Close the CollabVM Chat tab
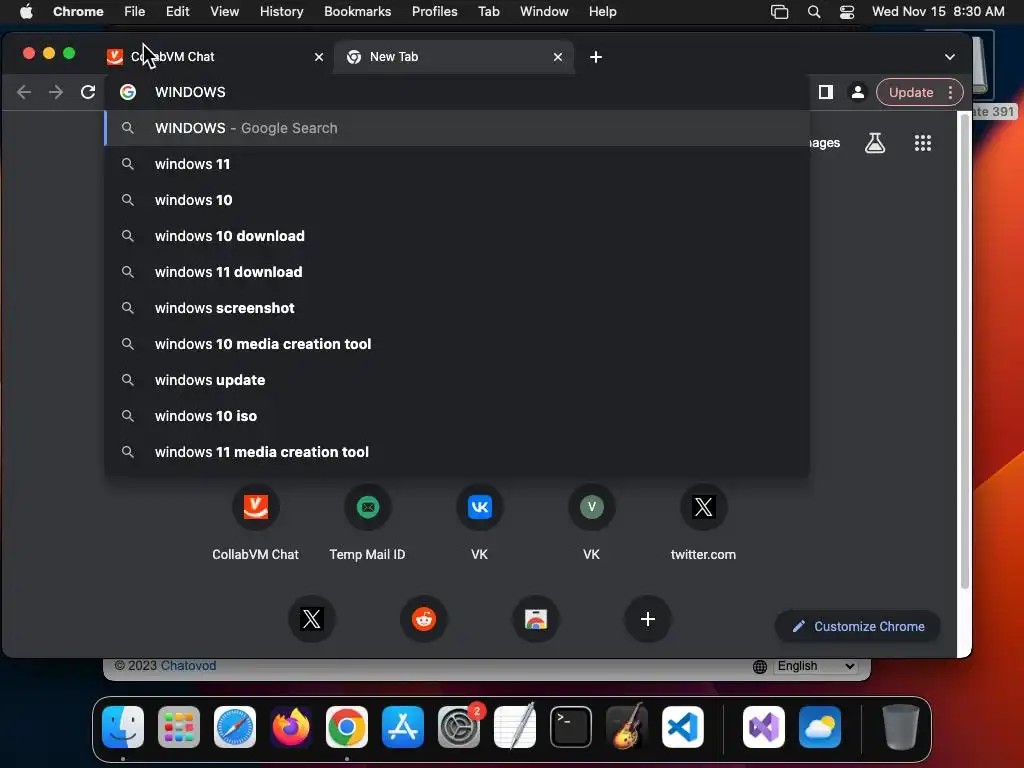The image size is (1024, 768). 319,57
